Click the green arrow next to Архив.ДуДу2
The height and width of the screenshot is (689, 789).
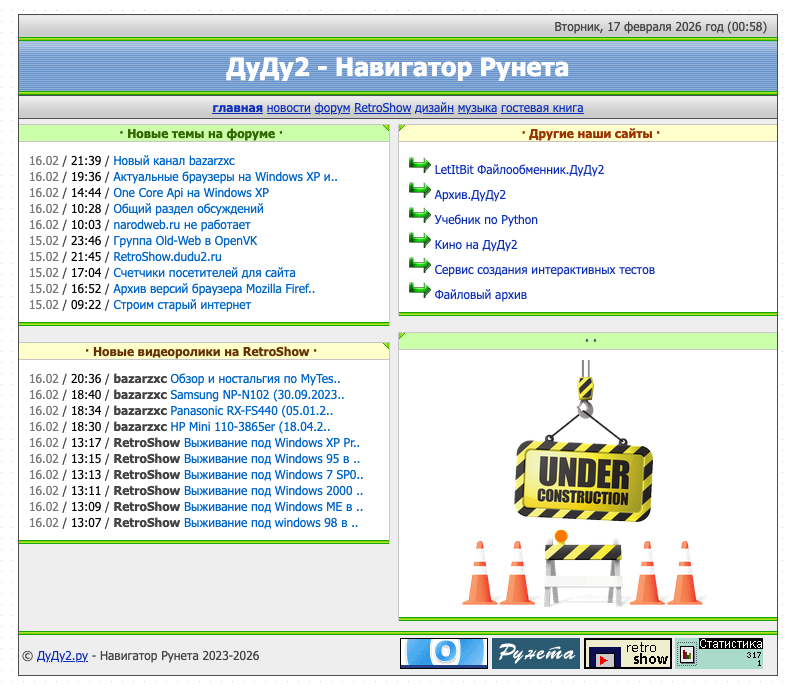(419, 190)
